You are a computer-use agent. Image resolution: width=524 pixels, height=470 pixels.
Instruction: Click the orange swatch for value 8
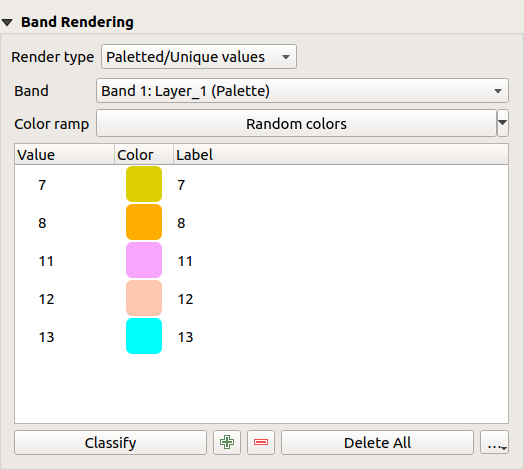(144, 222)
